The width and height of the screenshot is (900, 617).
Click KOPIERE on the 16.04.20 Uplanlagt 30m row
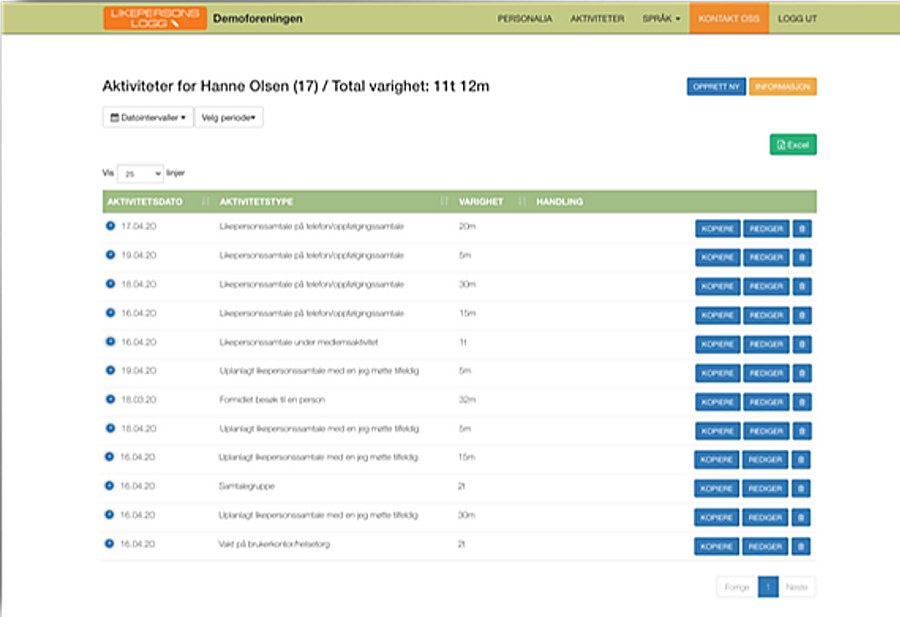716,517
